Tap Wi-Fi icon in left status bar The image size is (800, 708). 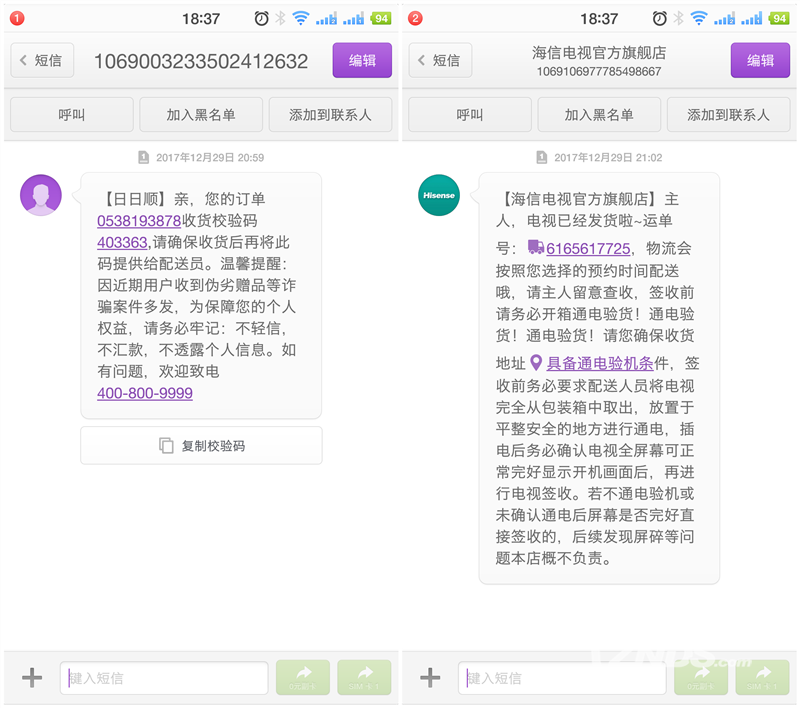tap(301, 19)
